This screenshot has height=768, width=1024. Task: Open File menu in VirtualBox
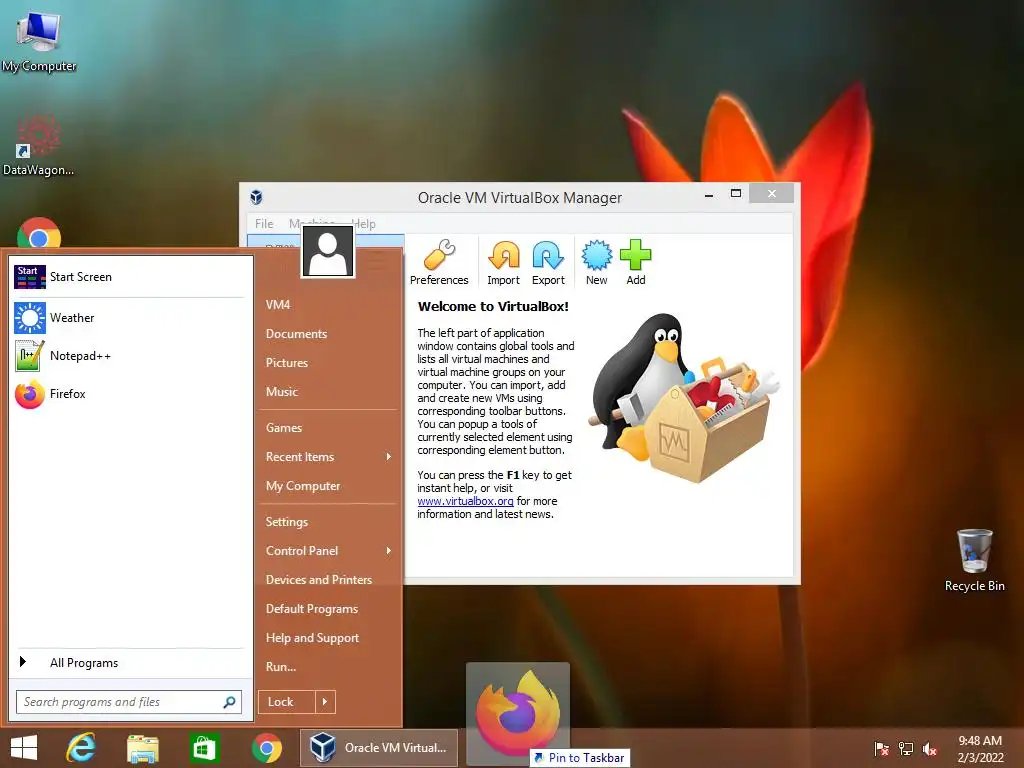pos(264,223)
